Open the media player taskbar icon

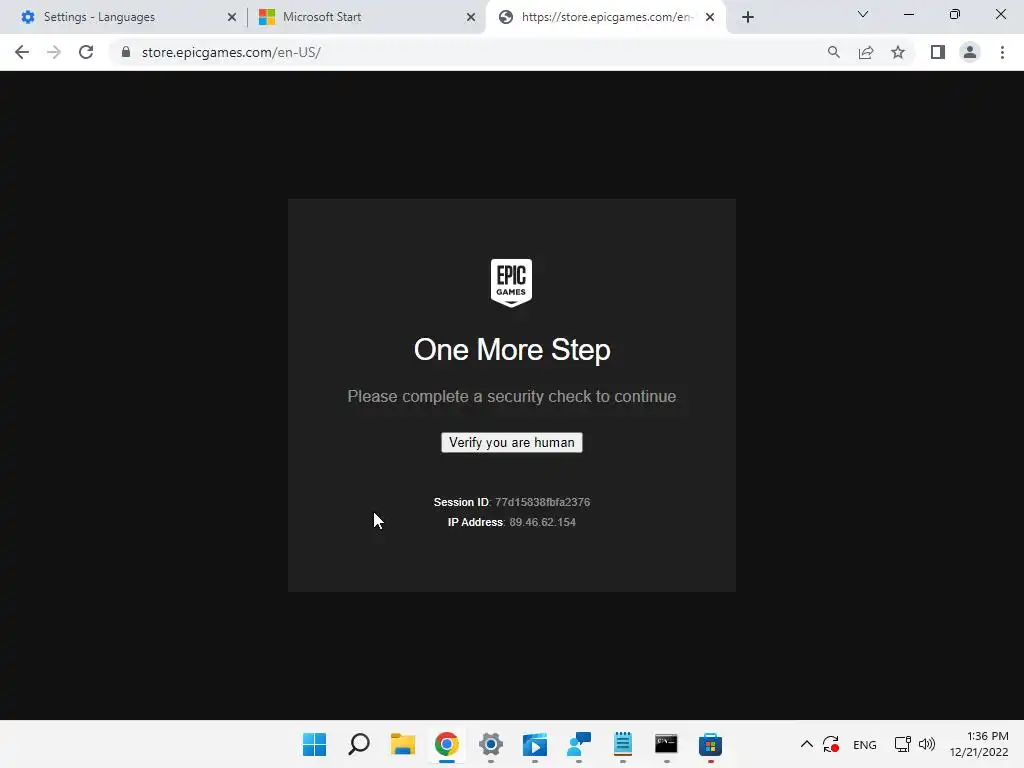[x=534, y=744]
